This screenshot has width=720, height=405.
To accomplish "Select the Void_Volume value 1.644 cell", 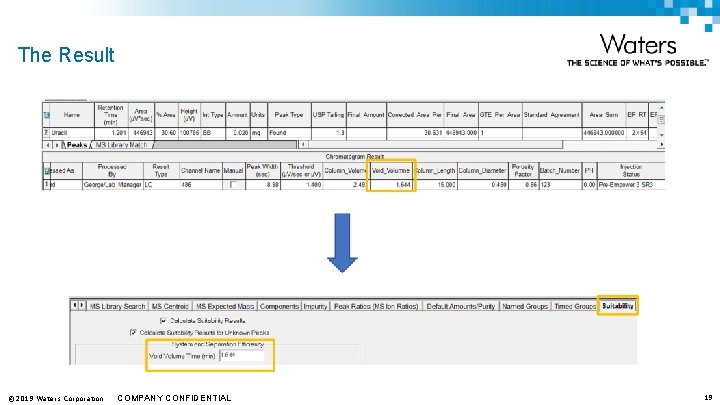I will 390,185.
